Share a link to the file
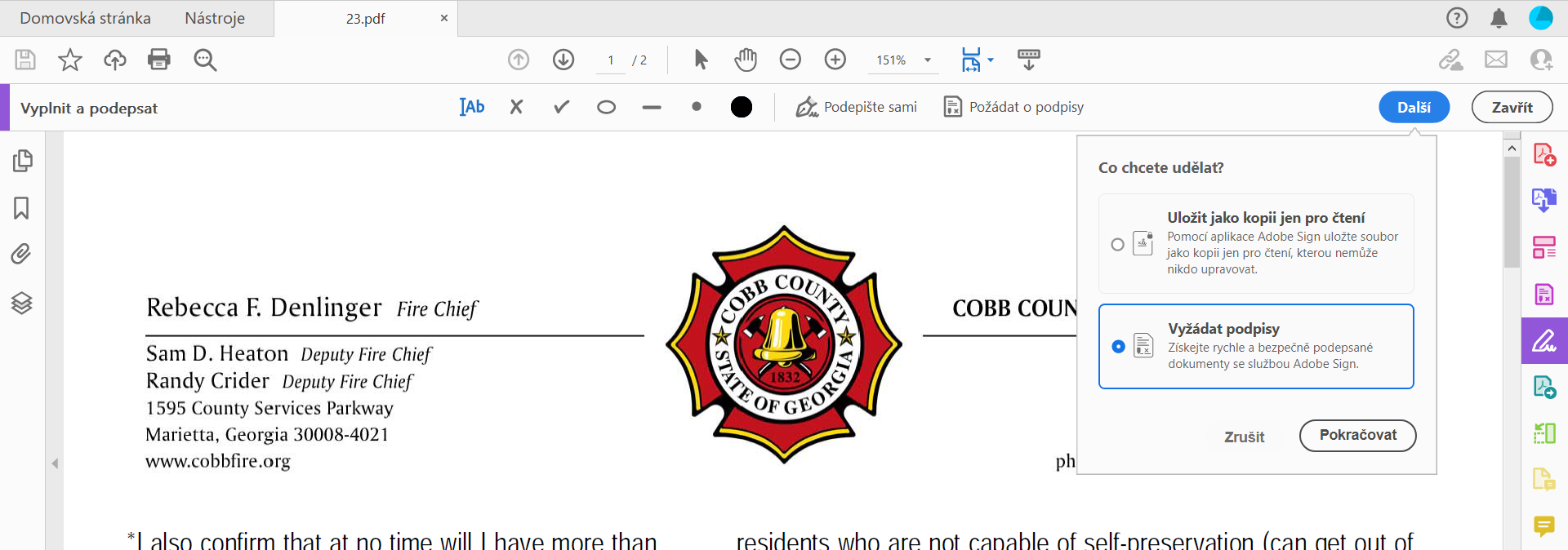This screenshot has height=550, width=1568. point(1451,60)
